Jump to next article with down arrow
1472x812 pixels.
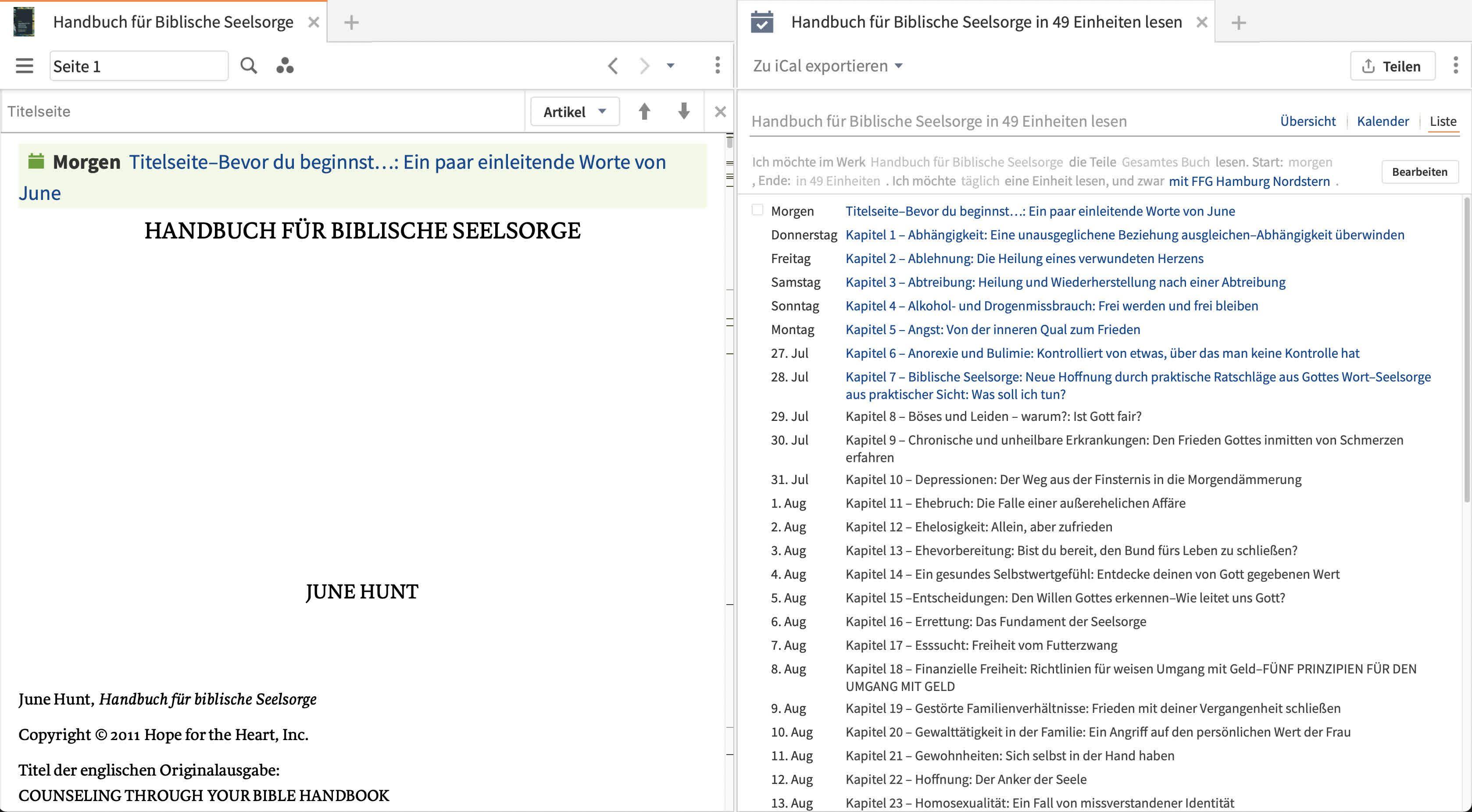[683, 111]
